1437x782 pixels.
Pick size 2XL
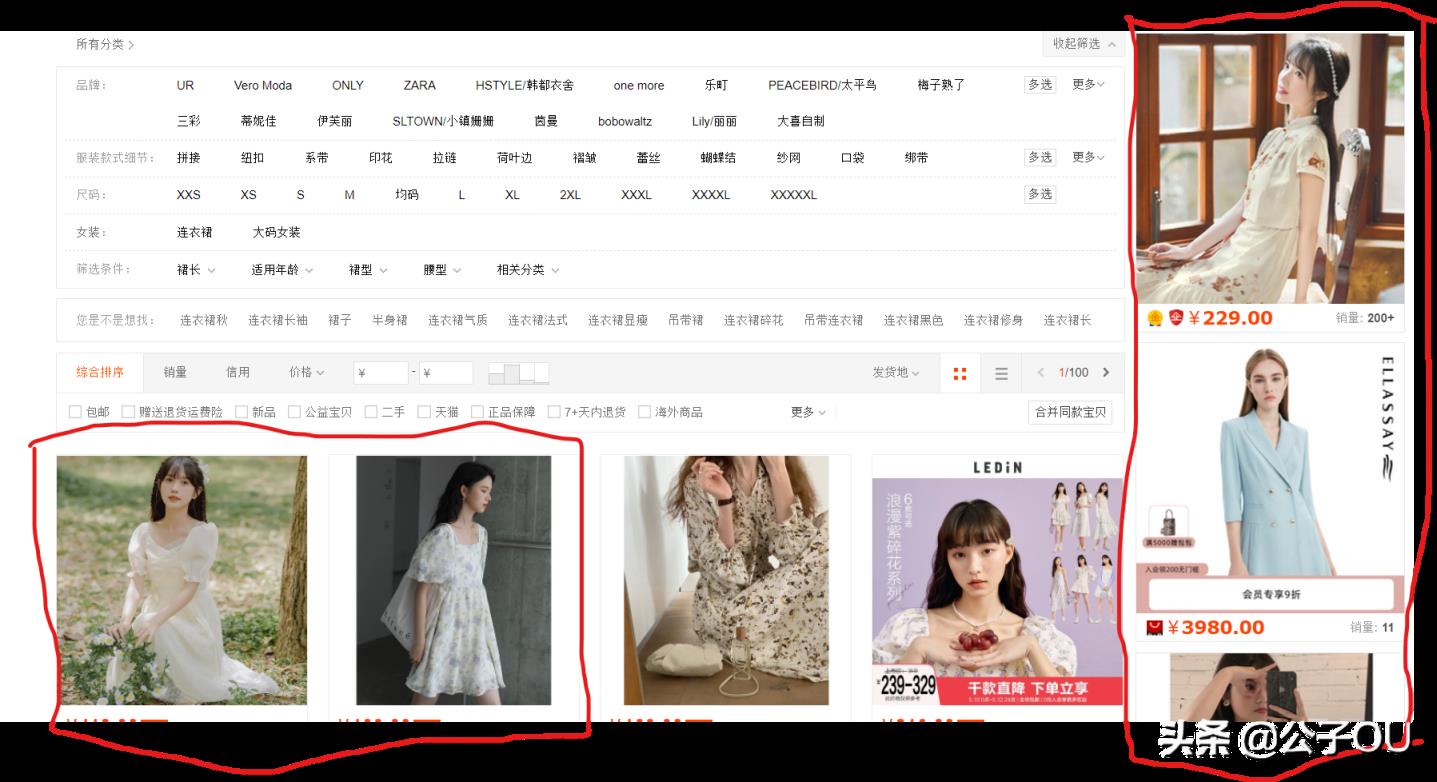pyautogui.click(x=570, y=195)
